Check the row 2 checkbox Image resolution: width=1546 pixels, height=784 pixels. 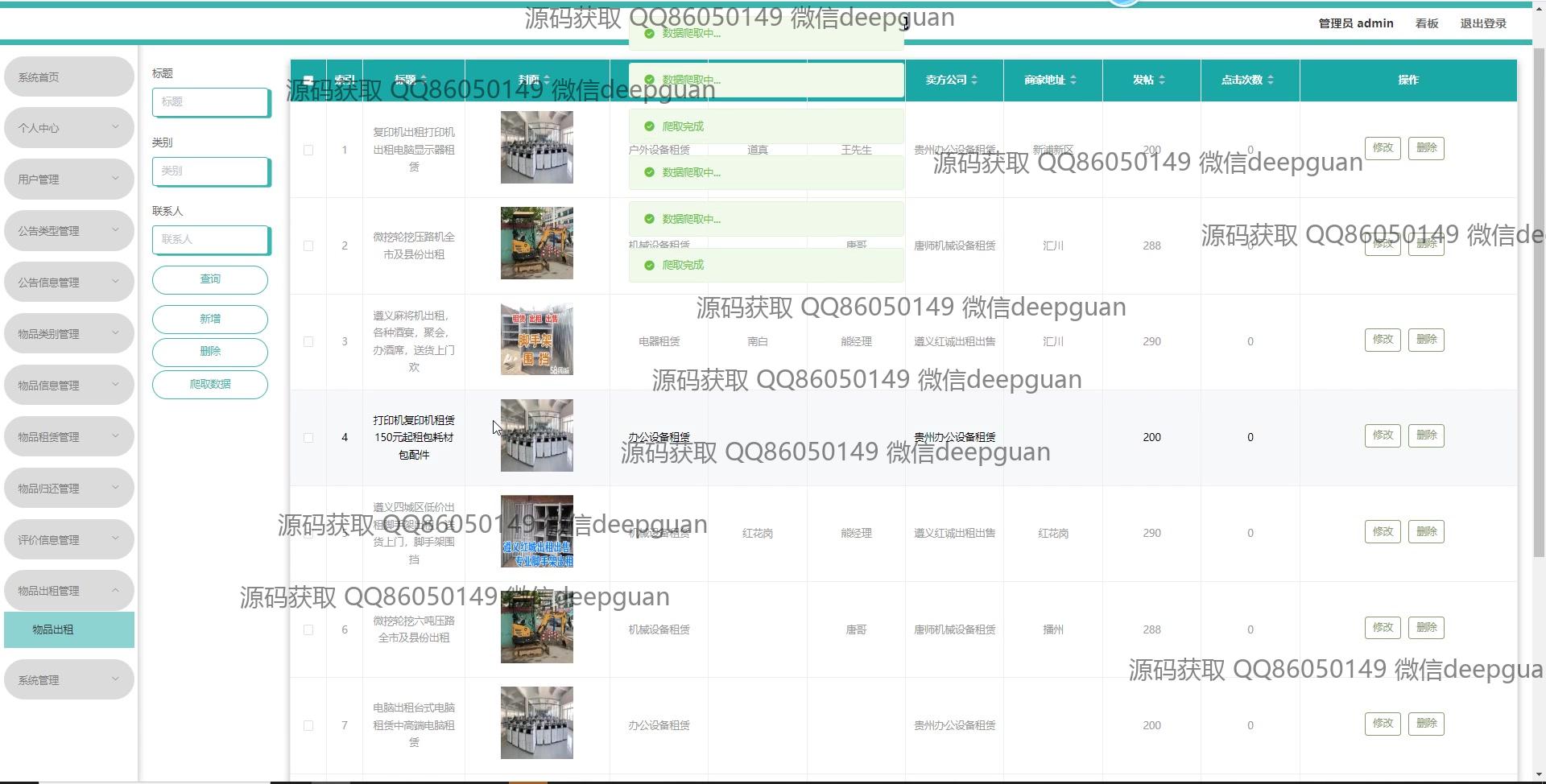pyautogui.click(x=308, y=246)
